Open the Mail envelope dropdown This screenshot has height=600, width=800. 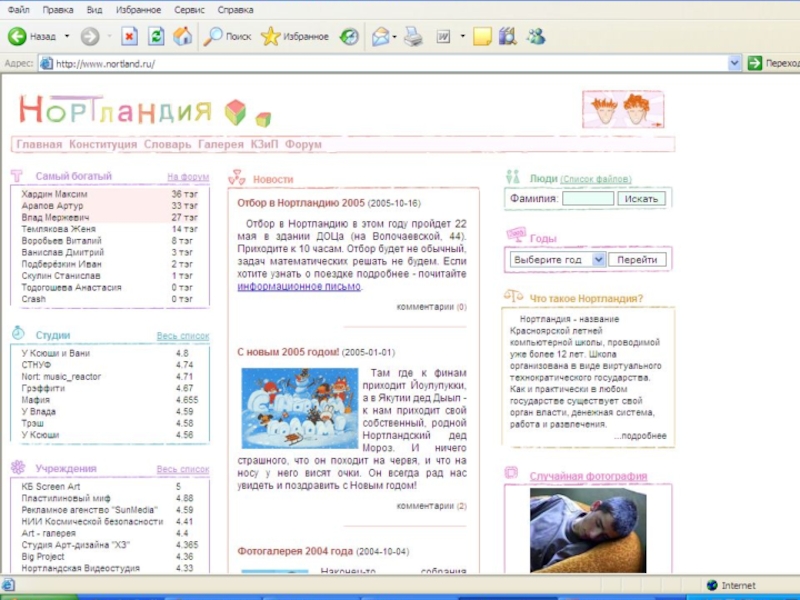pos(385,37)
